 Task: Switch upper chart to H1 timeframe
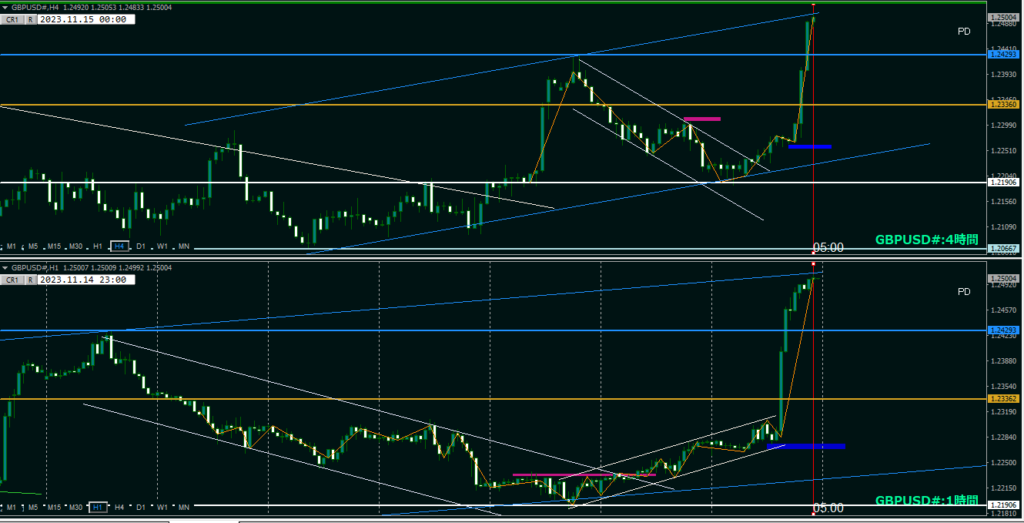pyautogui.click(x=98, y=246)
